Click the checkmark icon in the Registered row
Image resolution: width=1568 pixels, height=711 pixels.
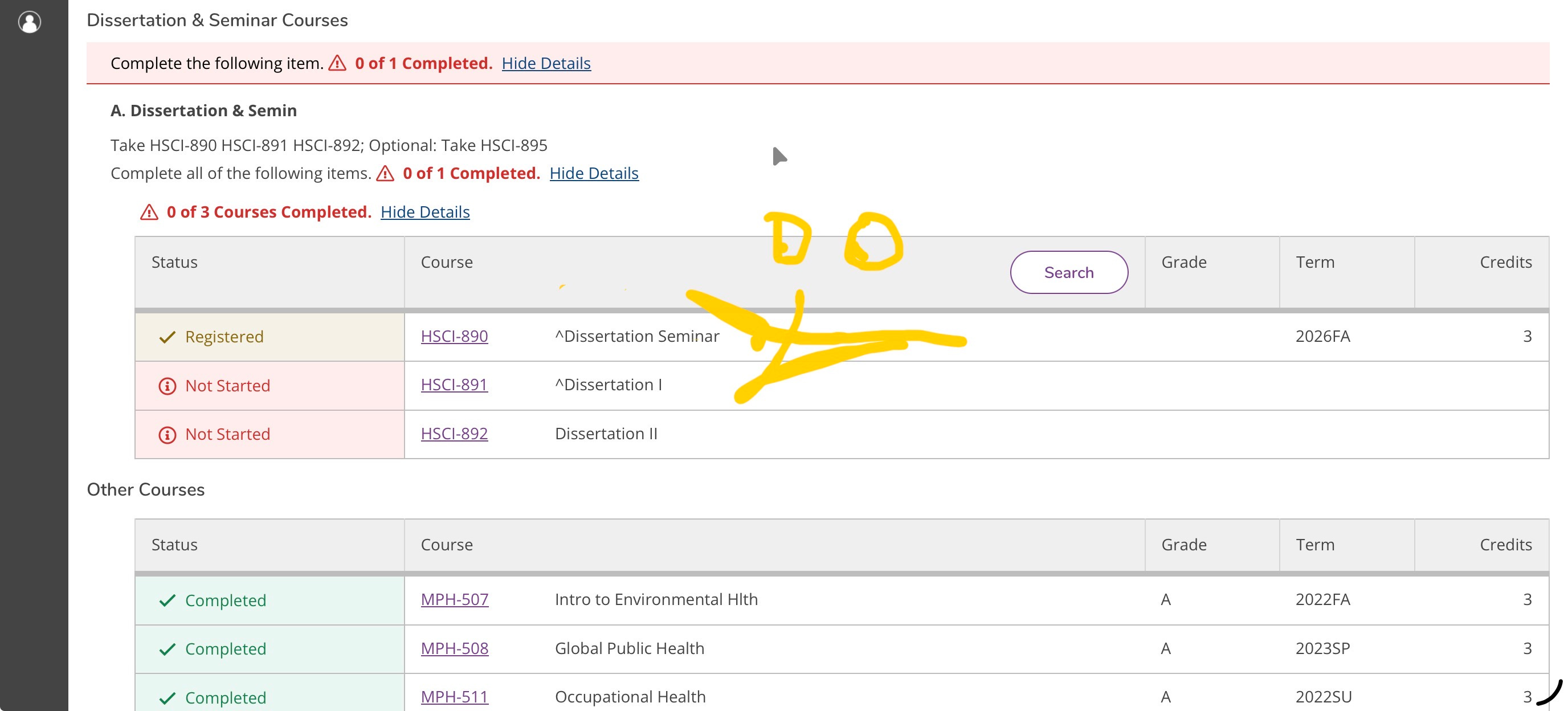tap(167, 337)
